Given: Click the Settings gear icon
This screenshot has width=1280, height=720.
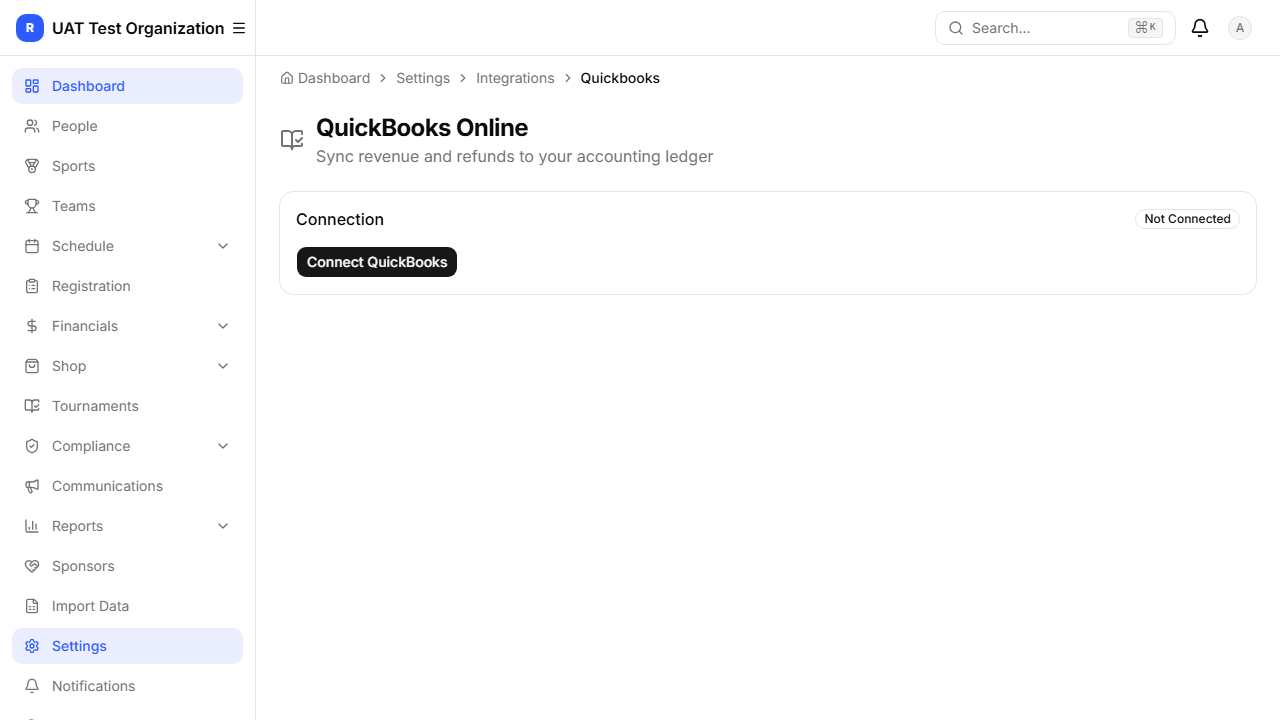Looking at the screenshot, I should (32, 646).
